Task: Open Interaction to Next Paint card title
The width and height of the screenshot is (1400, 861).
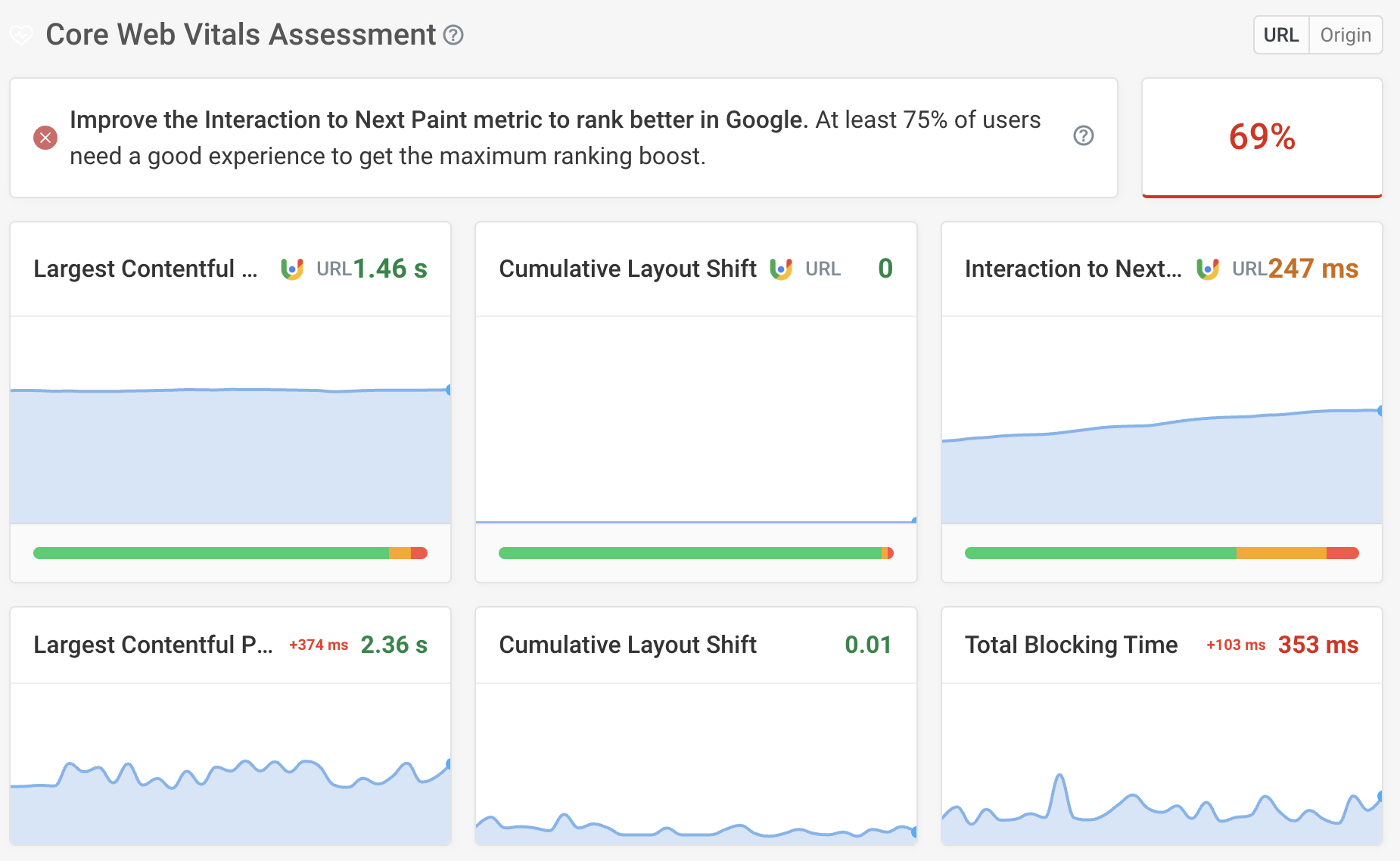Action: 1072,269
